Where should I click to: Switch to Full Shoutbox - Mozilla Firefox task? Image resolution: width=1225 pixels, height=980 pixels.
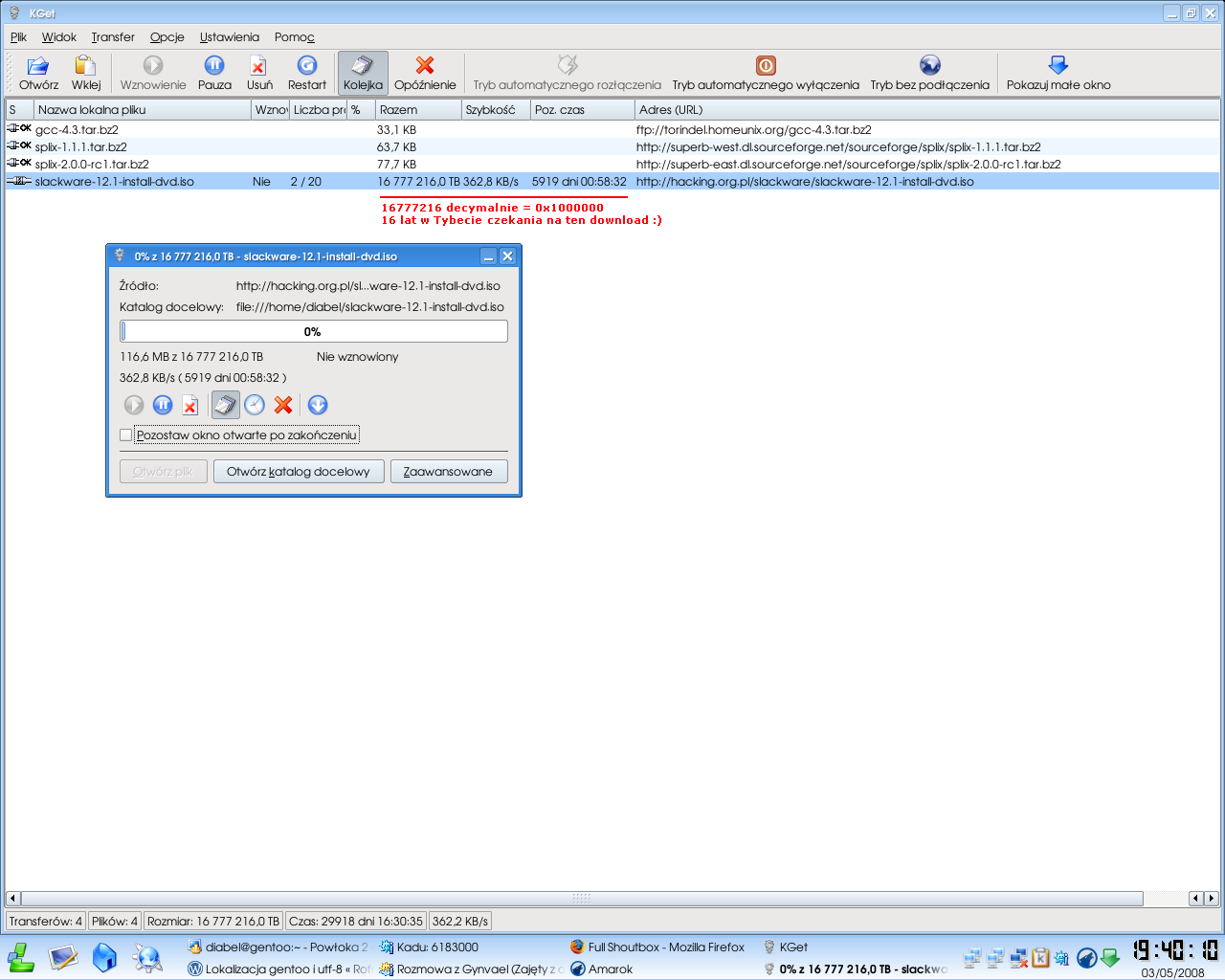(x=657, y=947)
